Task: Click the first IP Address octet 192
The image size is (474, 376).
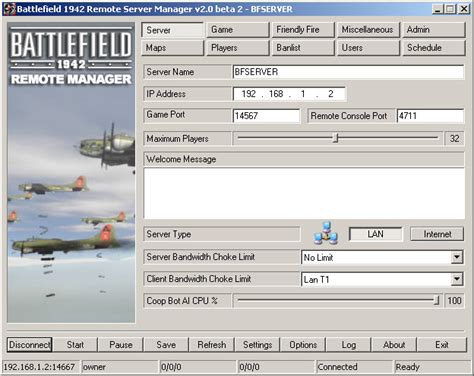Action: click(x=249, y=94)
